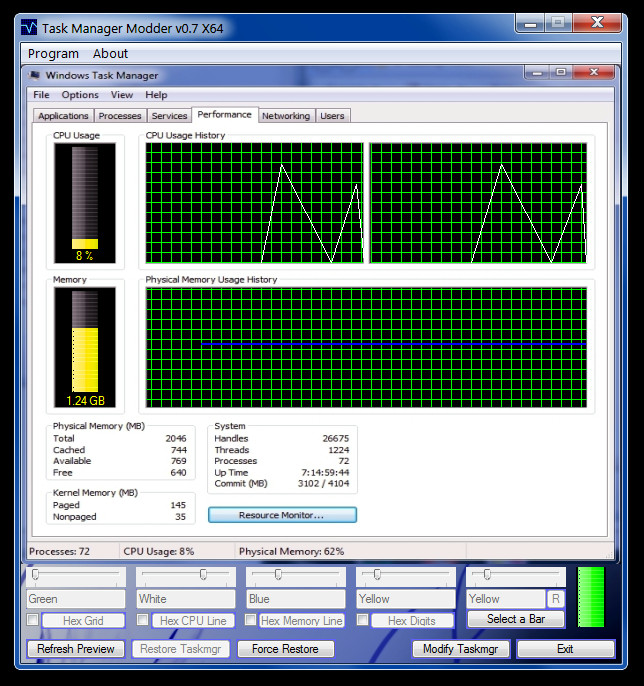Click the Hex Grid button

83,620
